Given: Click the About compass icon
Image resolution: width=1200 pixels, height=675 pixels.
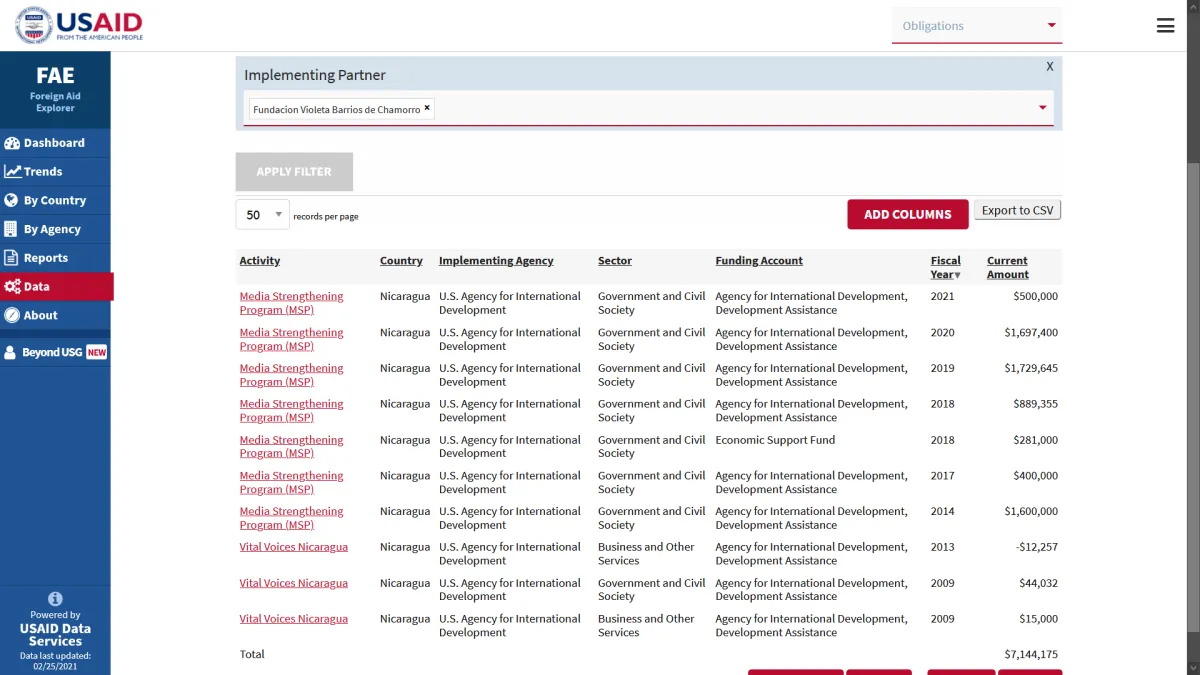Looking at the screenshot, I should click(12, 315).
